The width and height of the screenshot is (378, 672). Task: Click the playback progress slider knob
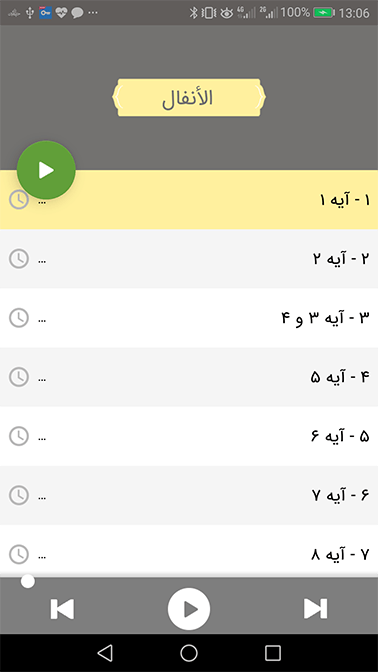(28, 582)
